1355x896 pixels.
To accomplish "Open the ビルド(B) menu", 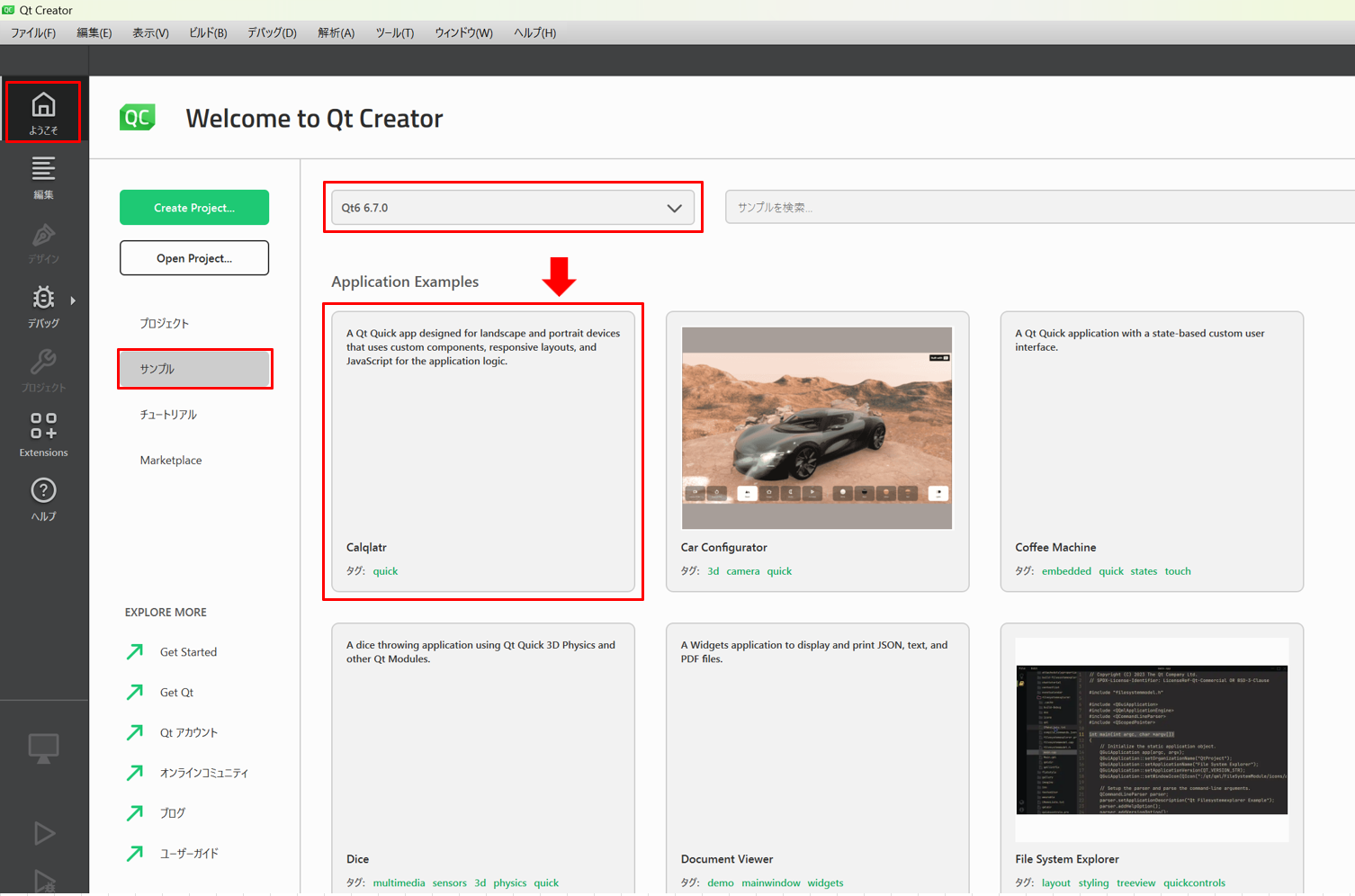I will tap(208, 33).
